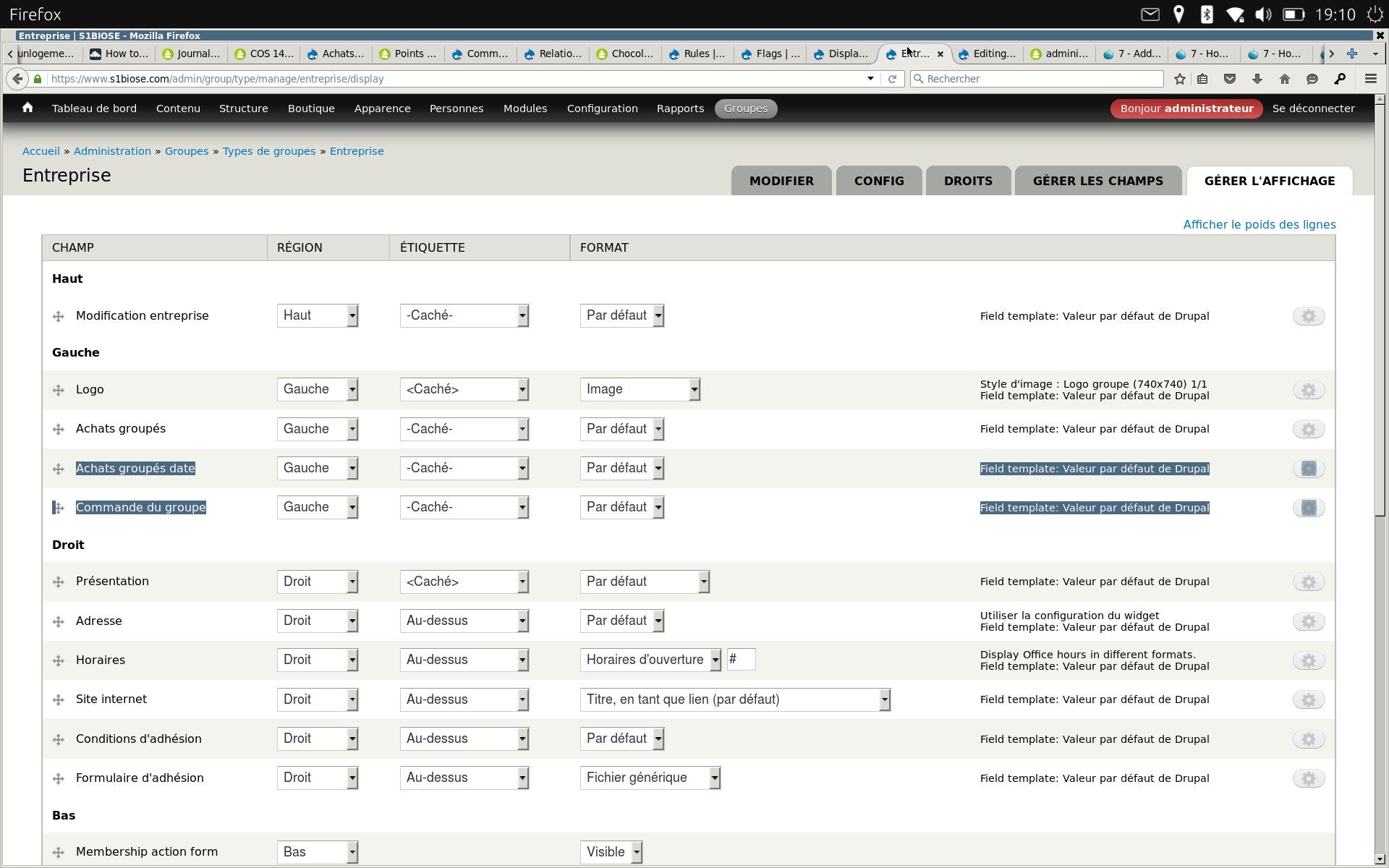Click the GÉRER LES CHAMPS tab
1389x868 pixels.
coord(1097,180)
